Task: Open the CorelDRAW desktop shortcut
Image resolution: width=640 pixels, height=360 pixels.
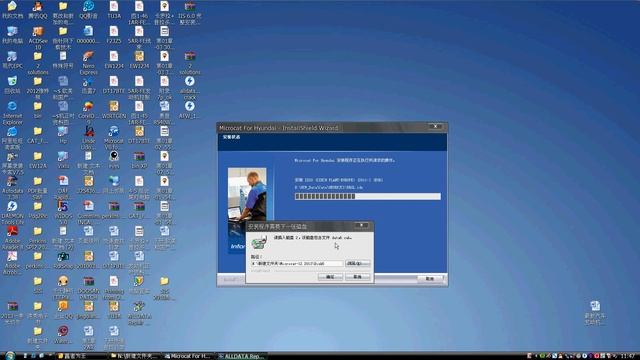Action: [88, 113]
